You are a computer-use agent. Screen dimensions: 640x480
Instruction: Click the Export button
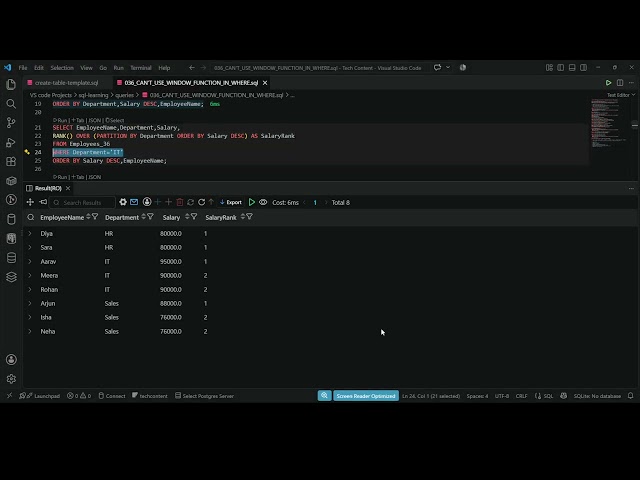point(231,202)
